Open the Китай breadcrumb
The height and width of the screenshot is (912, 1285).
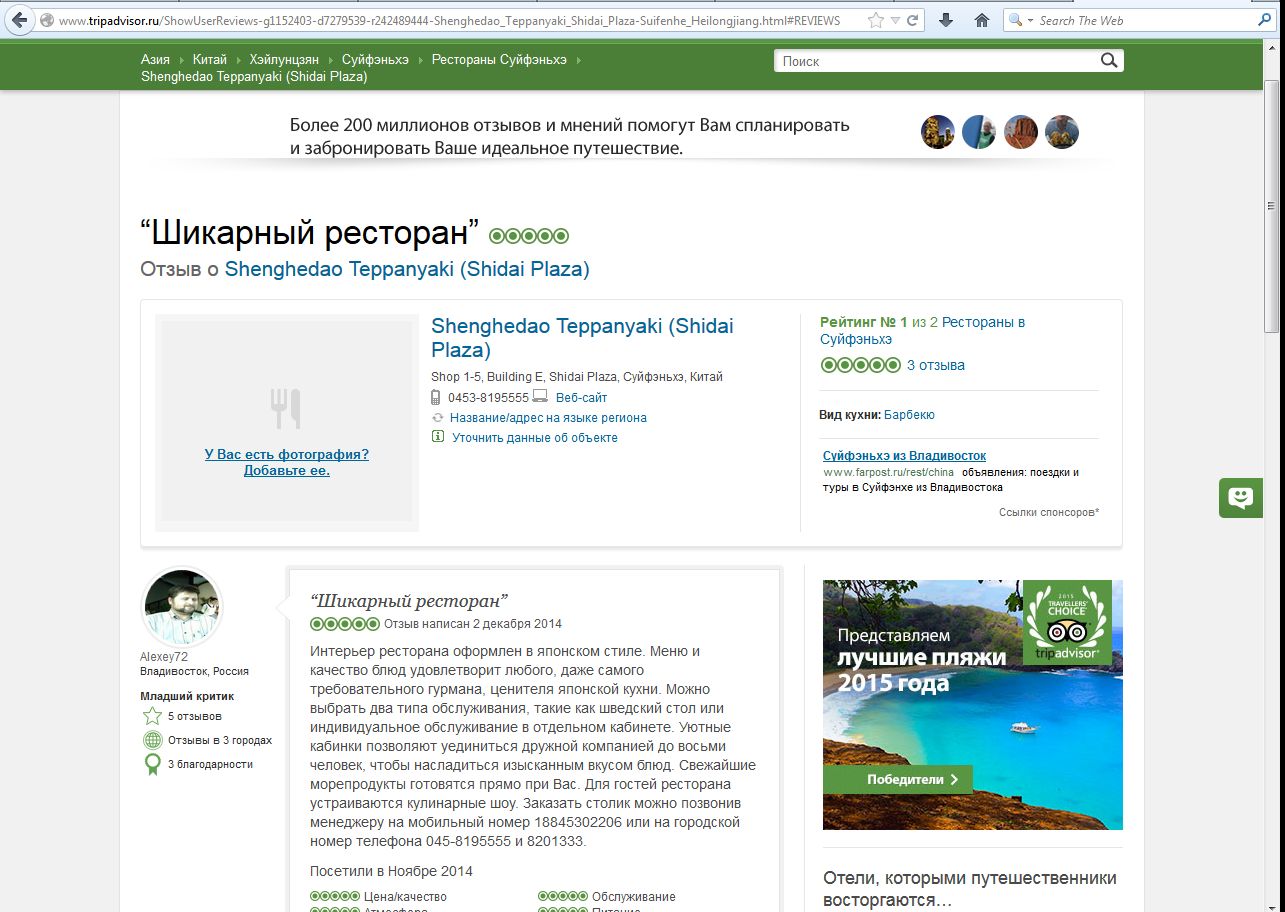click(x=210, y=60)
